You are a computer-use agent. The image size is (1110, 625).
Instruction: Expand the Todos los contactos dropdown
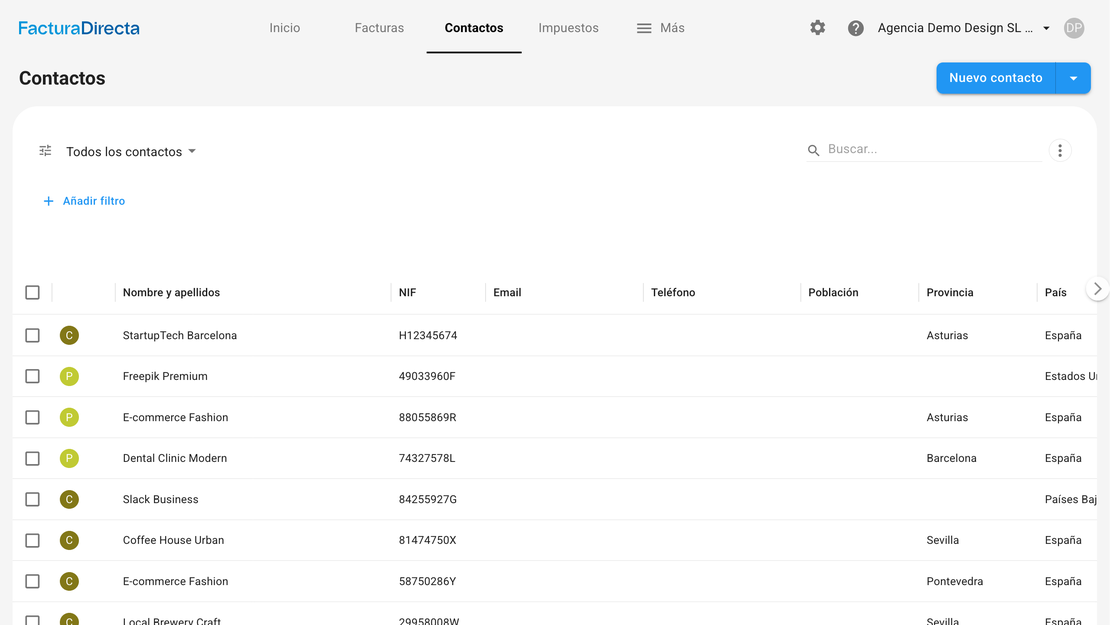[x=131, y=152]
